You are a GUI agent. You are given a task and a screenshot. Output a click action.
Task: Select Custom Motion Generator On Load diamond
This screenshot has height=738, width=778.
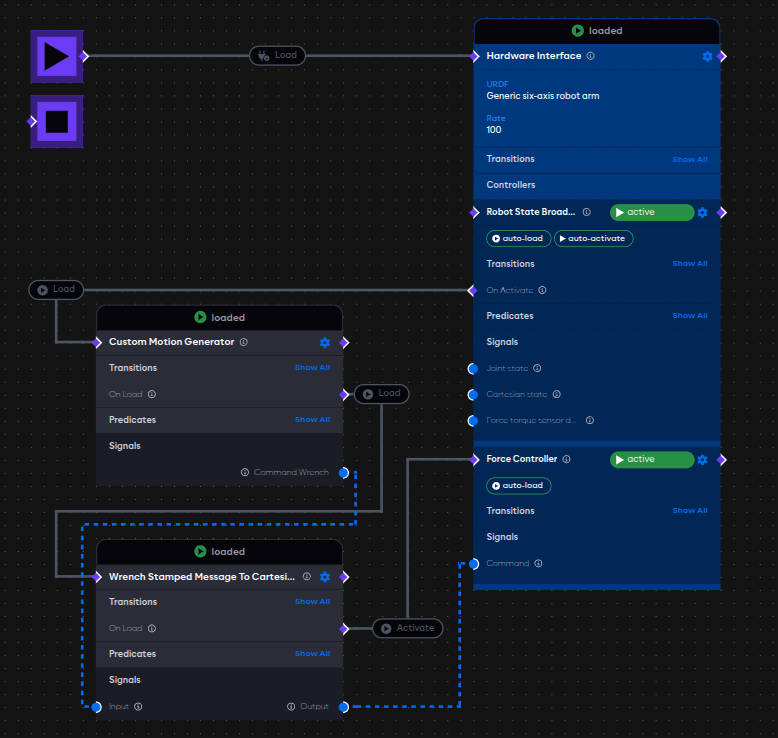(x=344, y=395)
